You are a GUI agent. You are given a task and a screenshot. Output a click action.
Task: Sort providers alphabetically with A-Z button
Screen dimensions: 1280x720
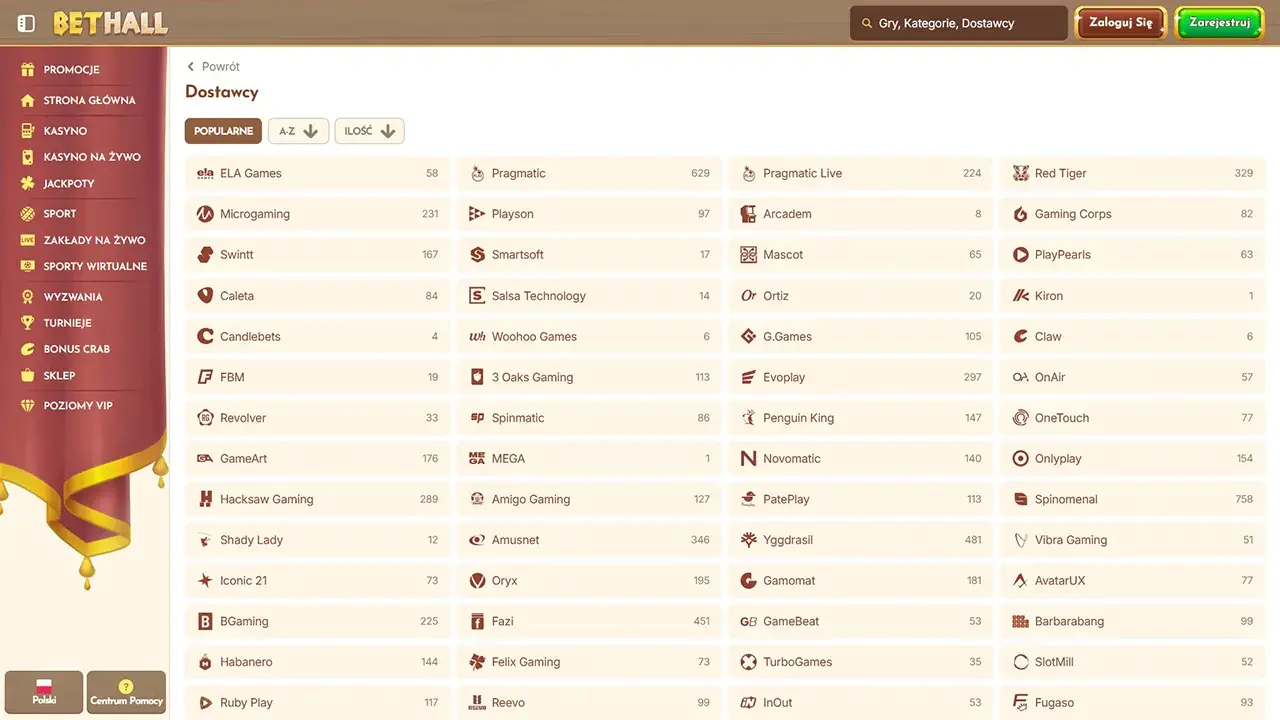pyautogui.click(x=298, y=131)
